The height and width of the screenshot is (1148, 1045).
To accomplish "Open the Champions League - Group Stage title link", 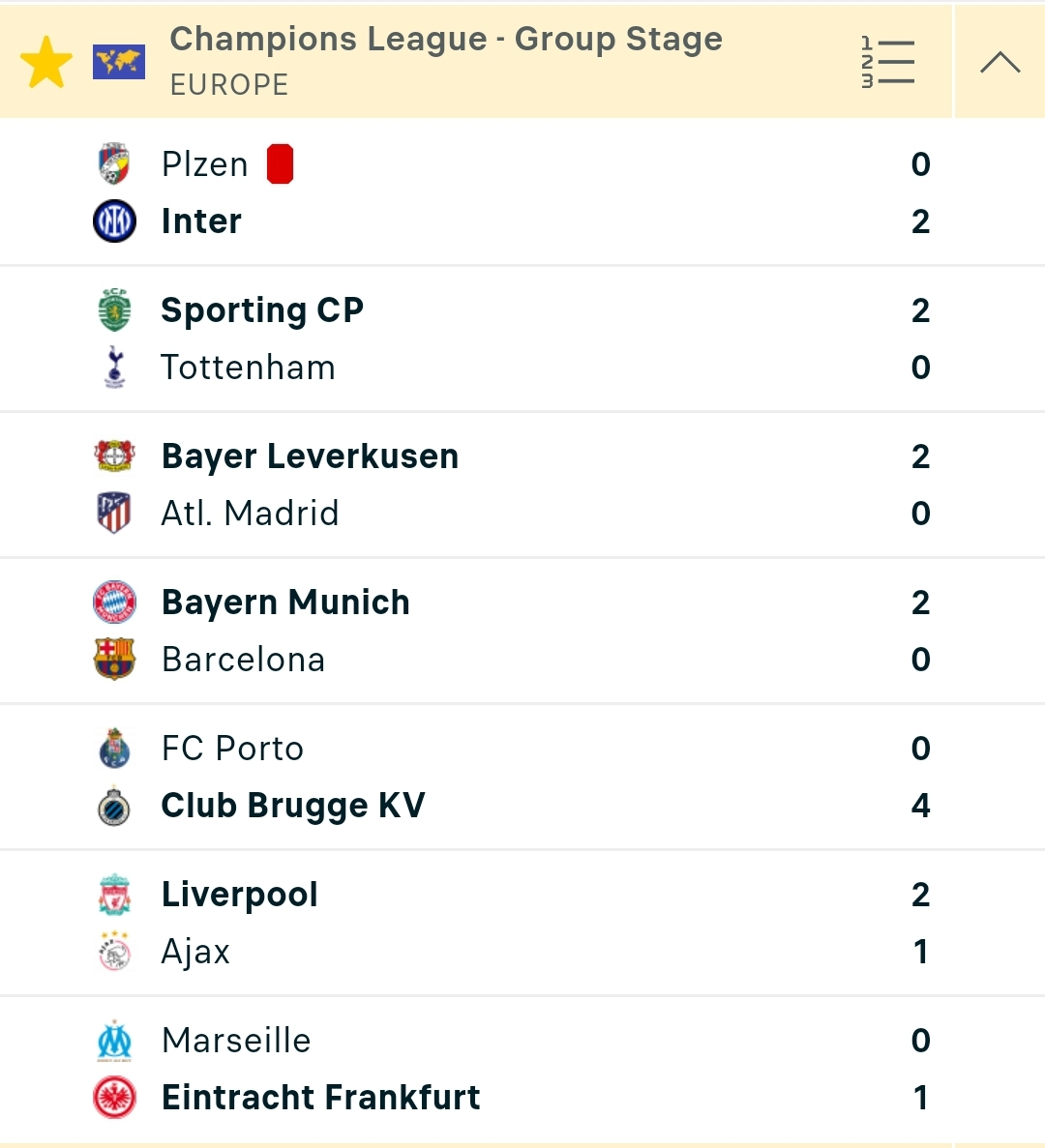I will click(446, 40).
